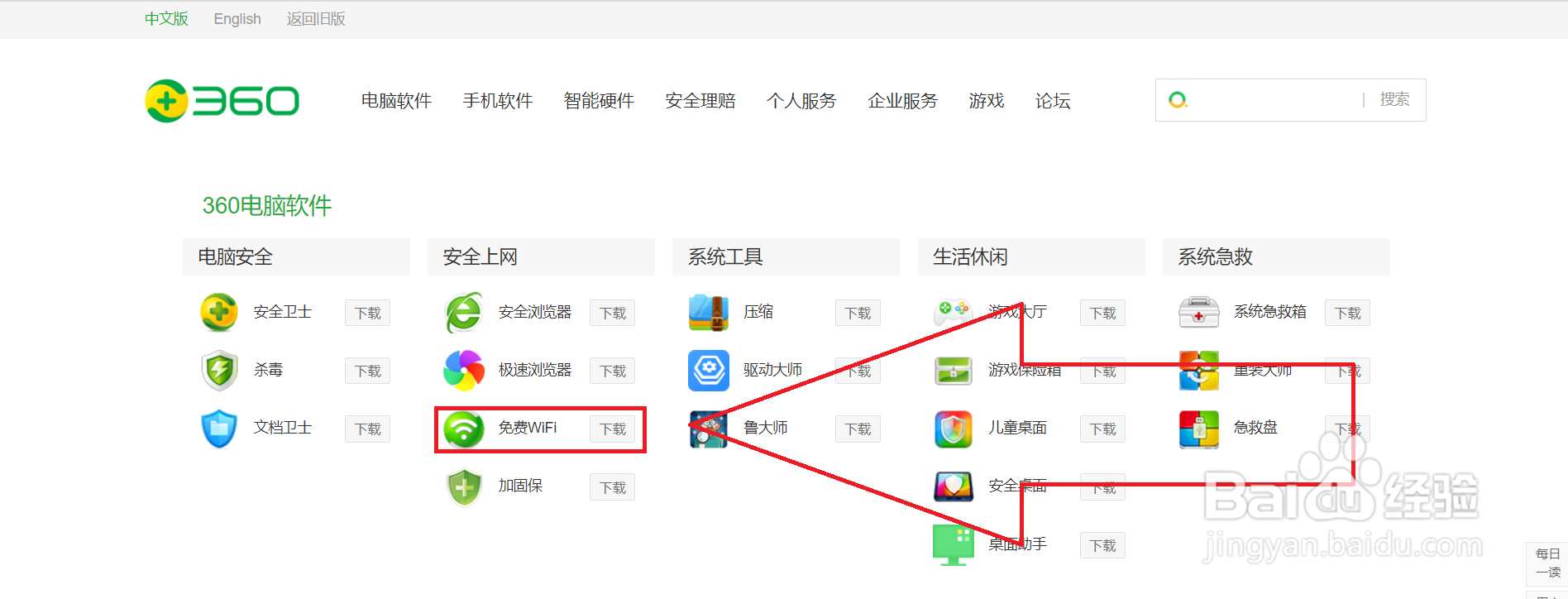1568x599 pixels.
Task: Download 文档卫士
Action: click(x=367, y=429)
